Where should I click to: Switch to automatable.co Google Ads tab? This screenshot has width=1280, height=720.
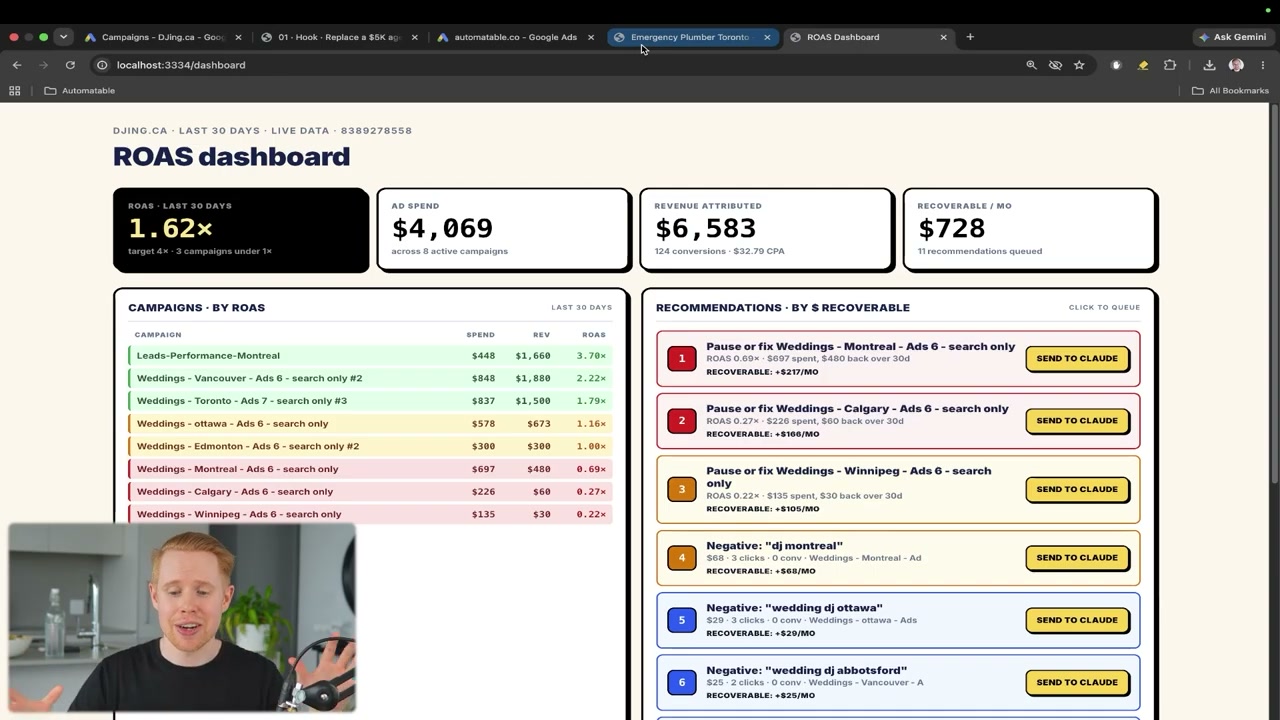click(x=515, y=37)
